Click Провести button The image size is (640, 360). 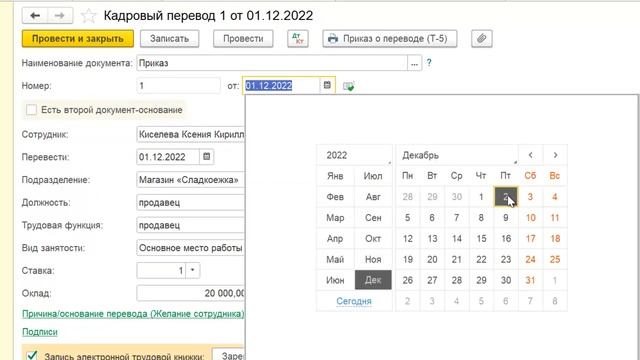pos(243,39)
